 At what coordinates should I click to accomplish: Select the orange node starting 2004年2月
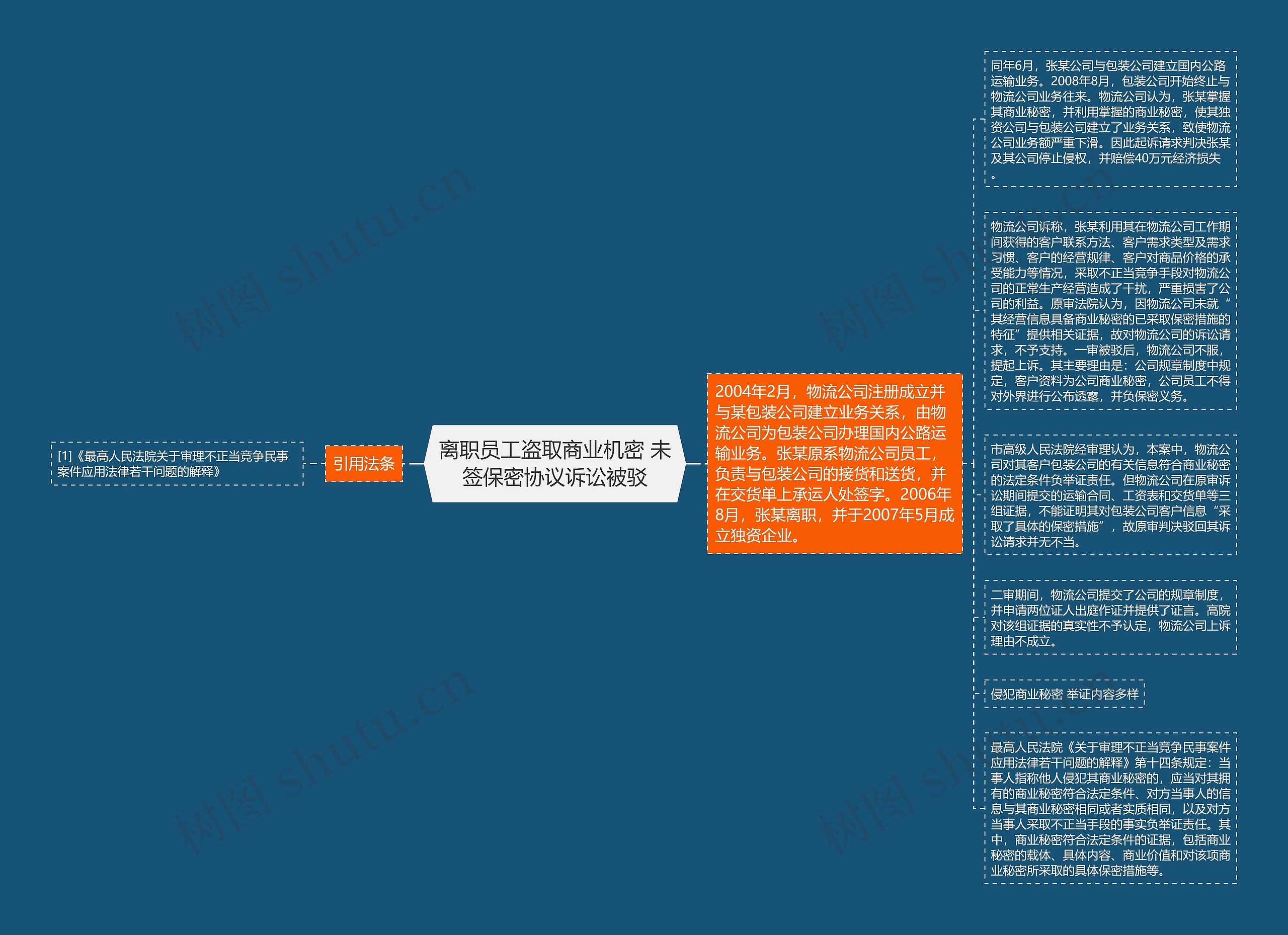(x=834, y=463)
